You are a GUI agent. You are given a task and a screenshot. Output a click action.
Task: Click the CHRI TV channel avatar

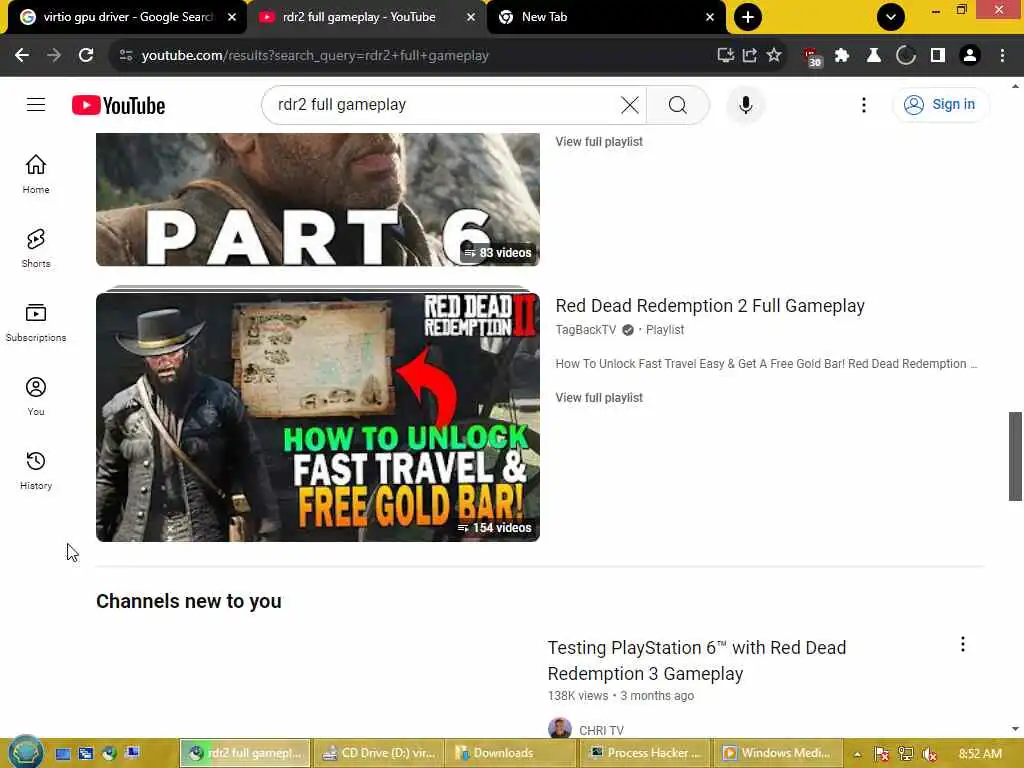coord(560,728)
